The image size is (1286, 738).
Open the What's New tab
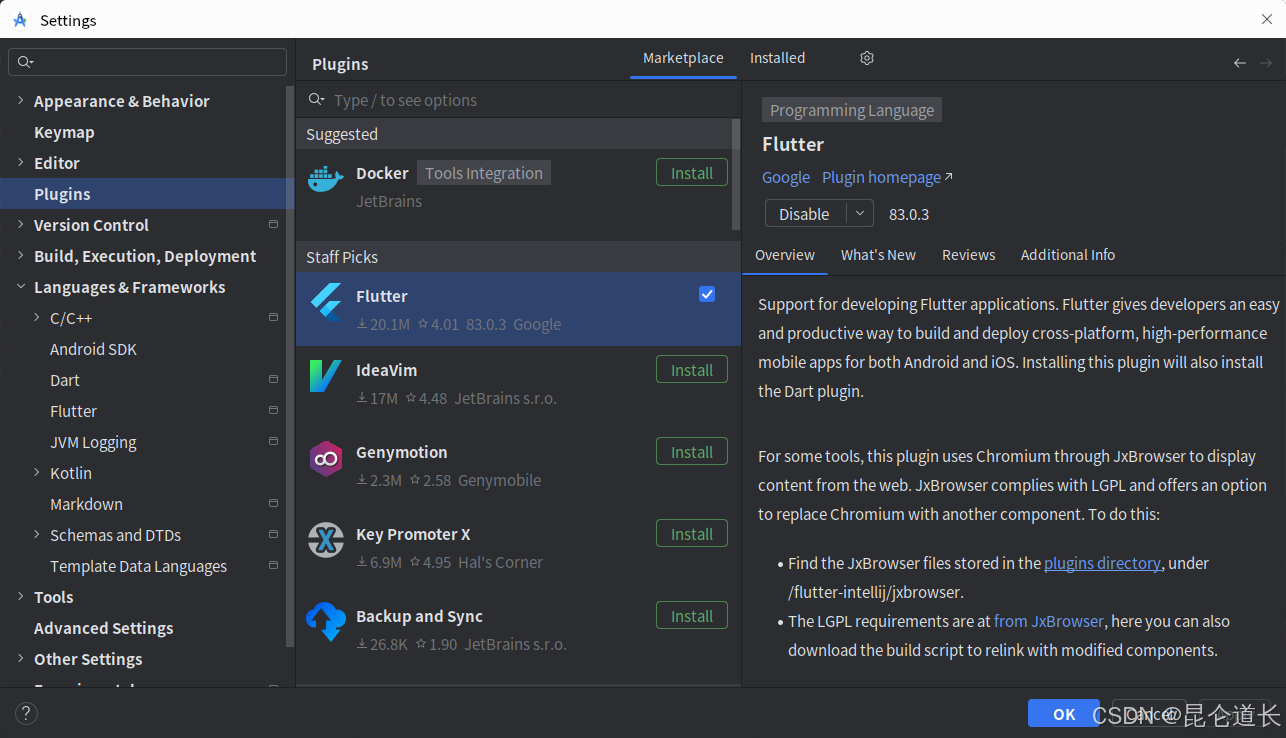tap(878, 255)
